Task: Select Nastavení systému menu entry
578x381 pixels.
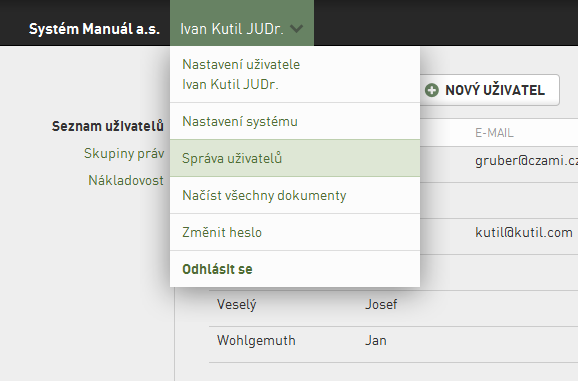Action: point(295,121)
